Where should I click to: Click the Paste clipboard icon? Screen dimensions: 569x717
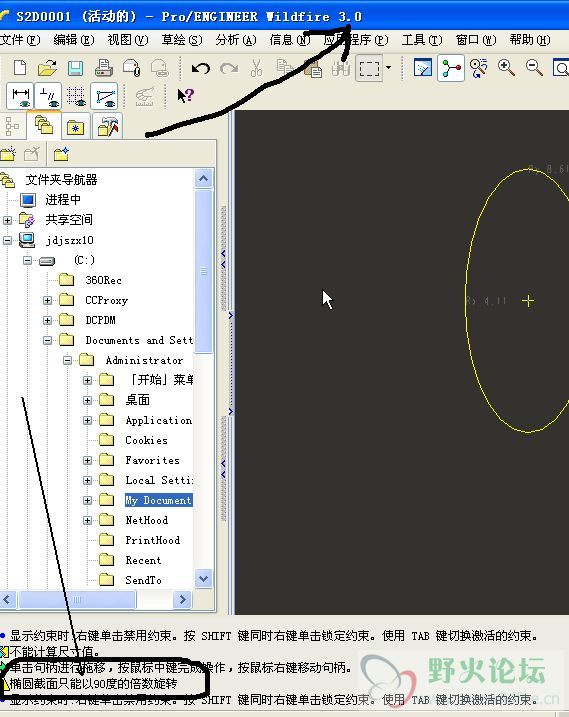pos(313,69)
